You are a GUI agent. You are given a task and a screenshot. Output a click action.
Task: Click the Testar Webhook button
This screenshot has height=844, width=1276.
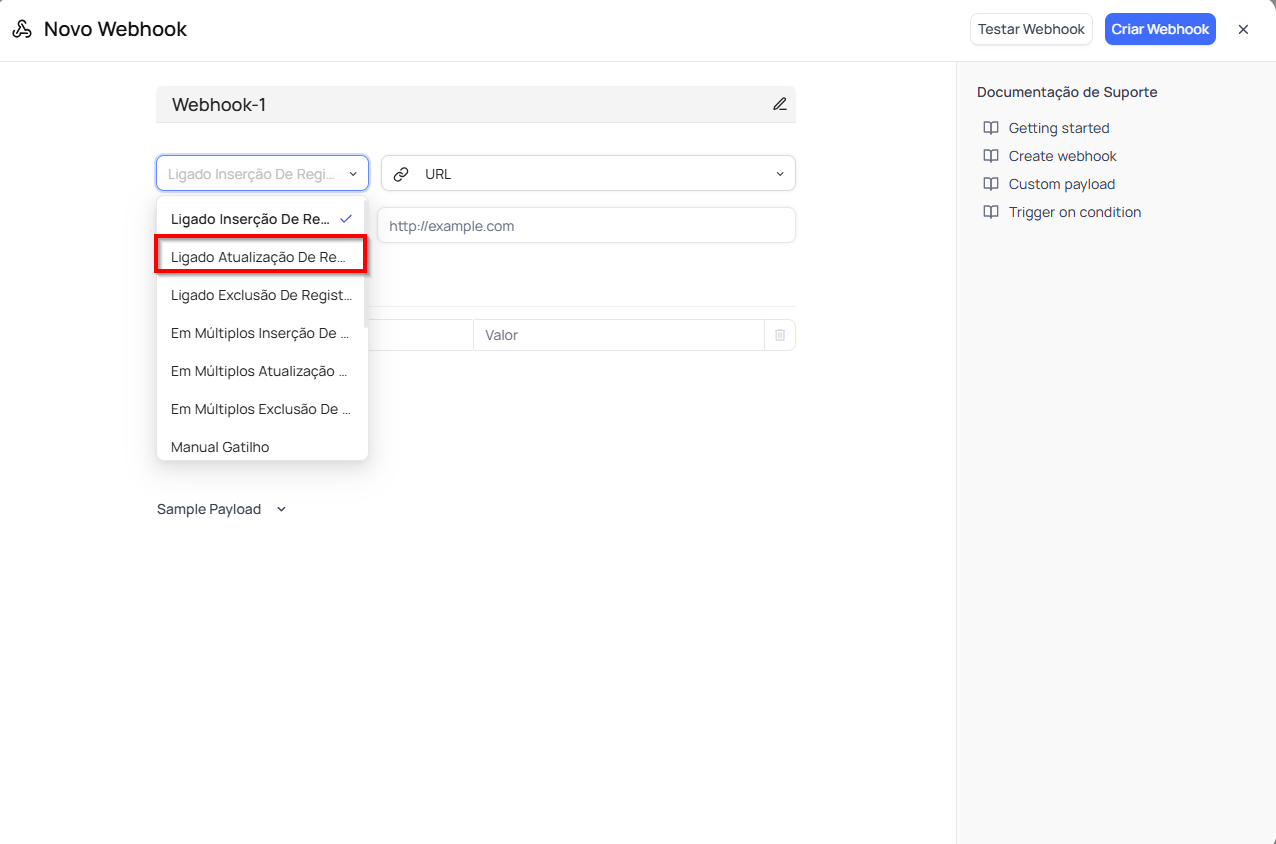[x=1031, y=29]
